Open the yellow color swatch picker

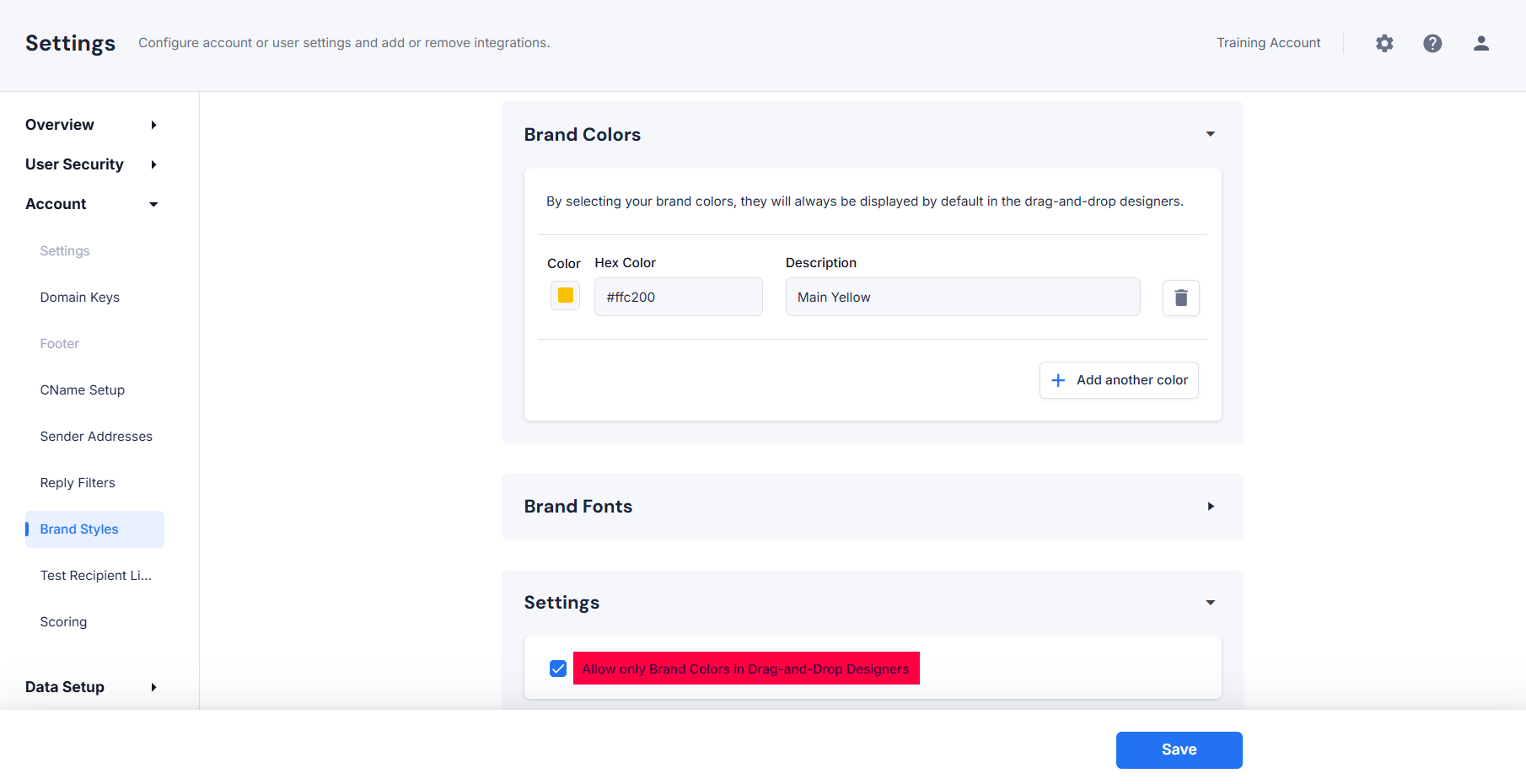pyautogui.click(x=565, y=296)
